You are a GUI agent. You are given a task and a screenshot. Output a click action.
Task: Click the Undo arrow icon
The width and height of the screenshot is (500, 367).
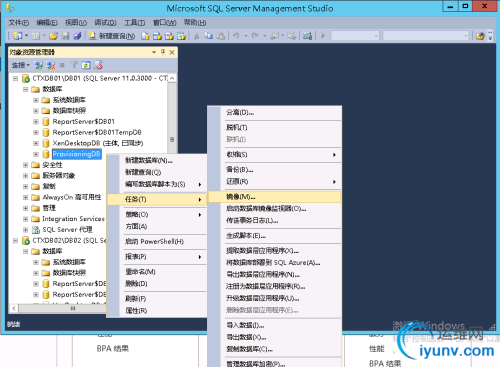pyautogui.click(x=236, y=36)
